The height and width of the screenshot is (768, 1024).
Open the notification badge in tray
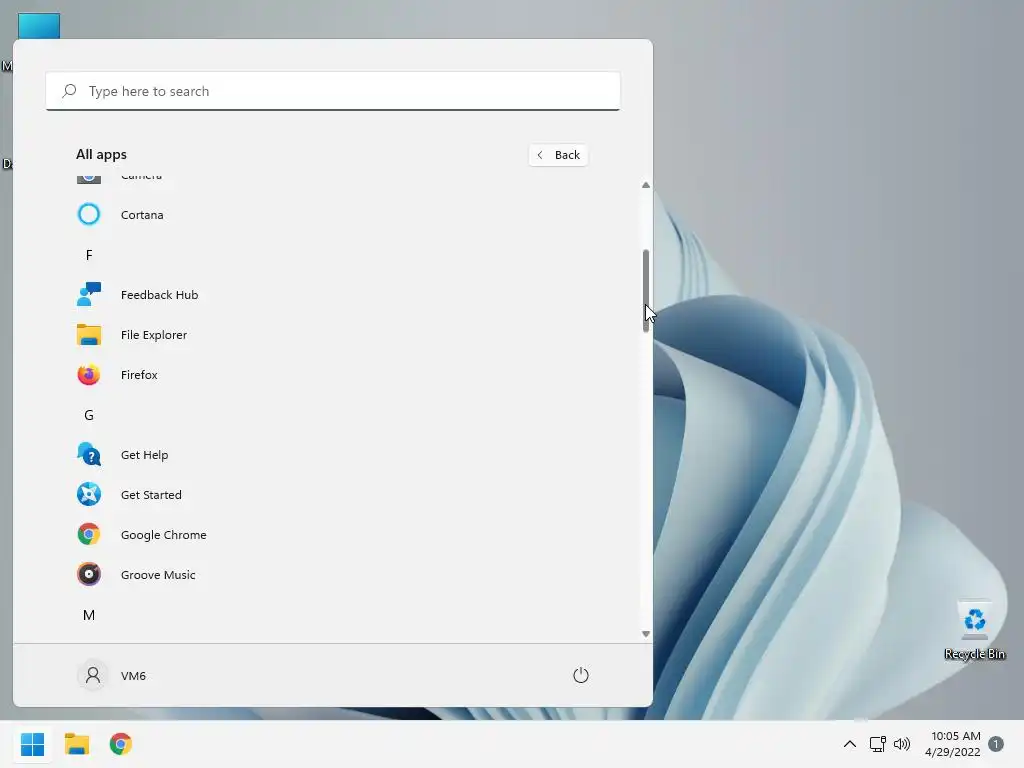click(x=996, y=744)
